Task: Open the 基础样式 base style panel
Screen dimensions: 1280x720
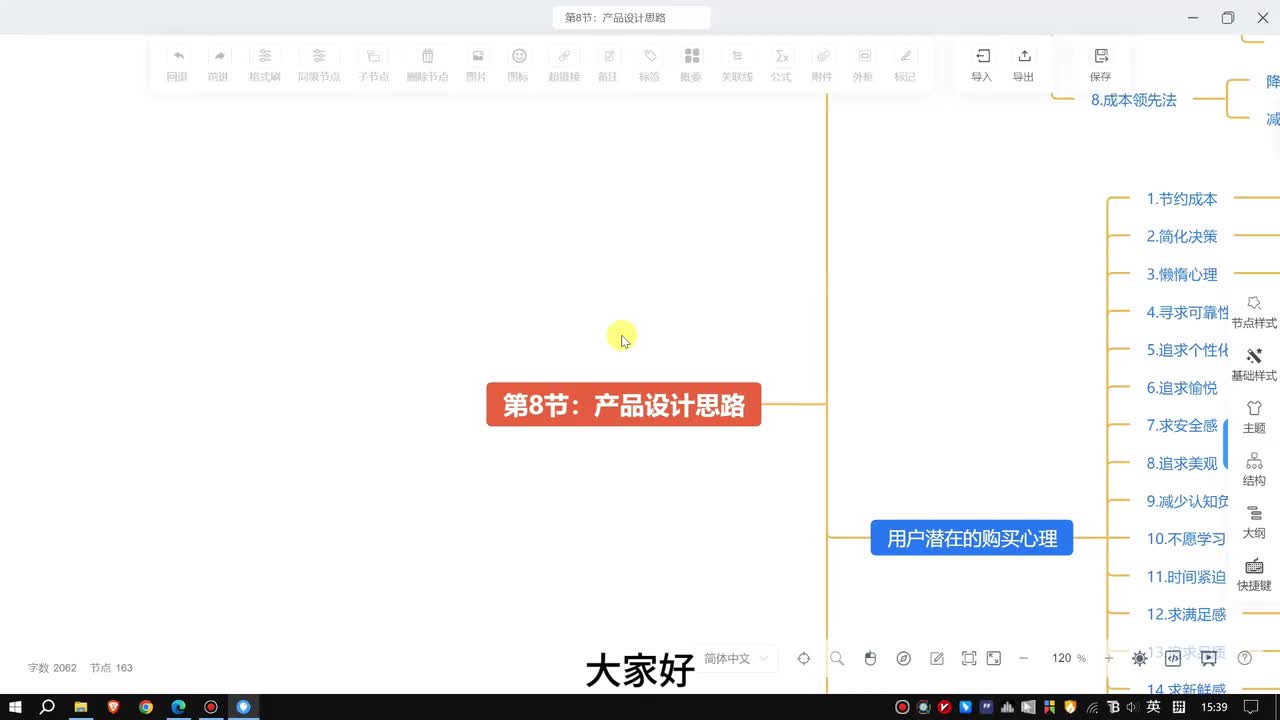Action: pos(1254,364)
